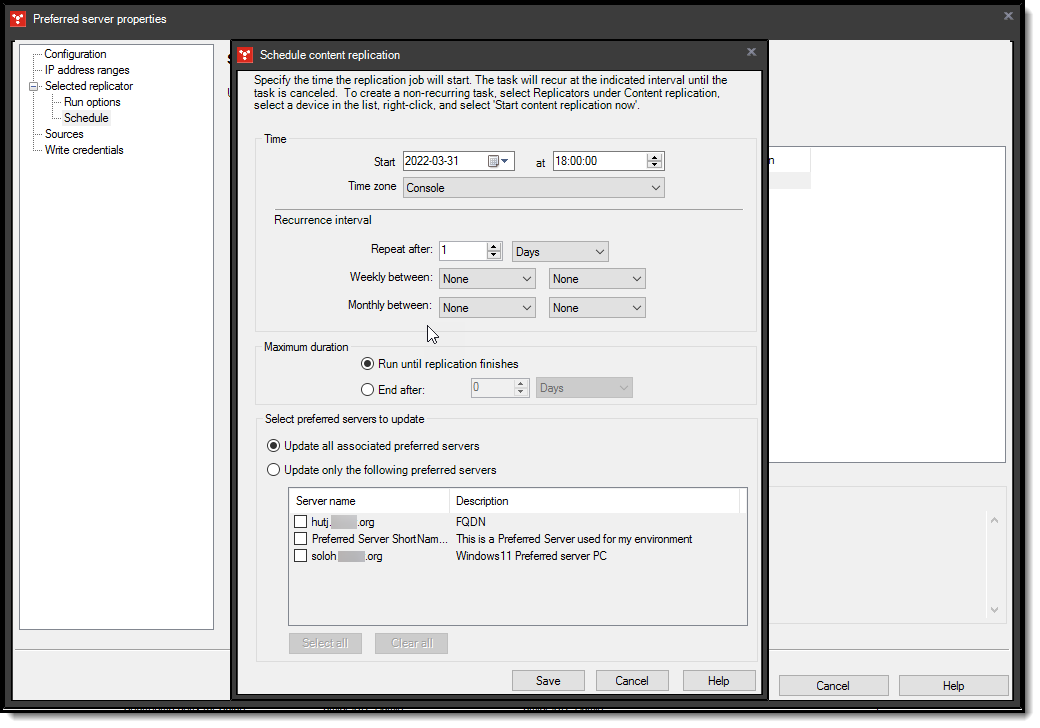Select Configuration in the sidebar tree

(x=74, y=53)
